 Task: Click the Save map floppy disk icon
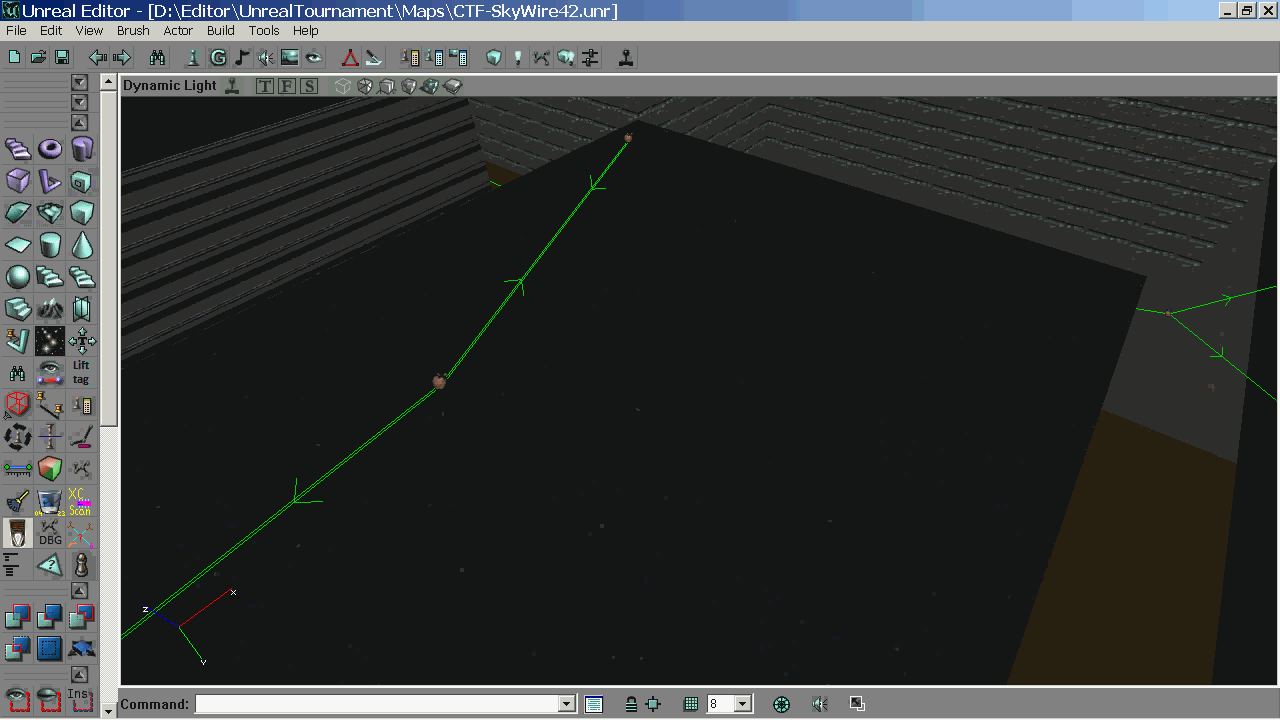coord(62,58)
